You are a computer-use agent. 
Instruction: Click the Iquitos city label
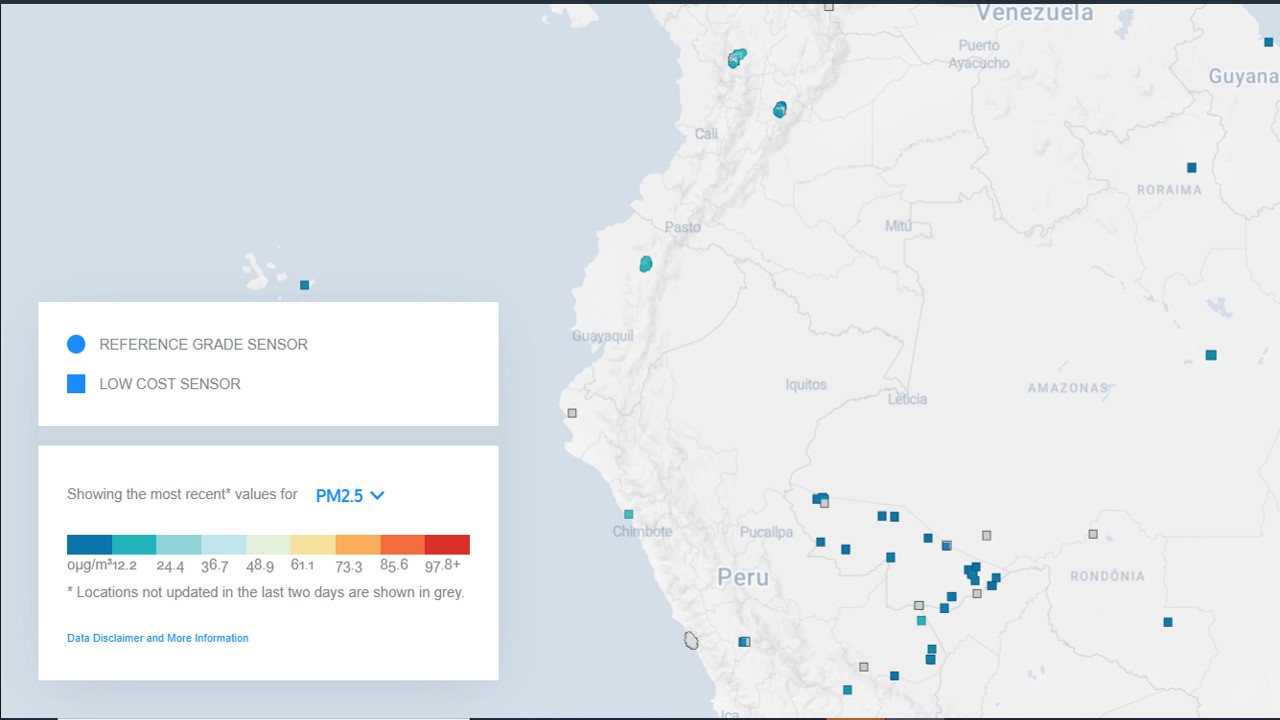tap(806, 384)
